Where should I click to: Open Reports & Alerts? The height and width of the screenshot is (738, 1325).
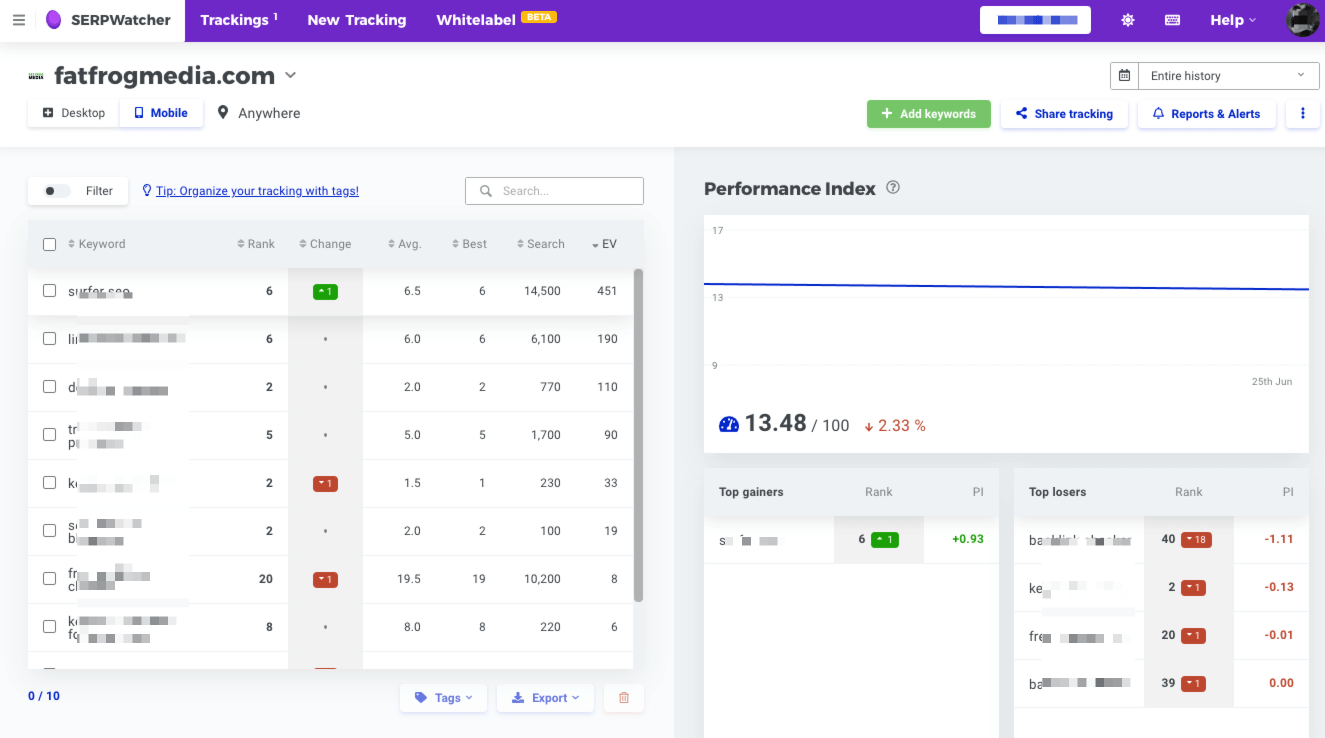click(x=1207, y=114)
